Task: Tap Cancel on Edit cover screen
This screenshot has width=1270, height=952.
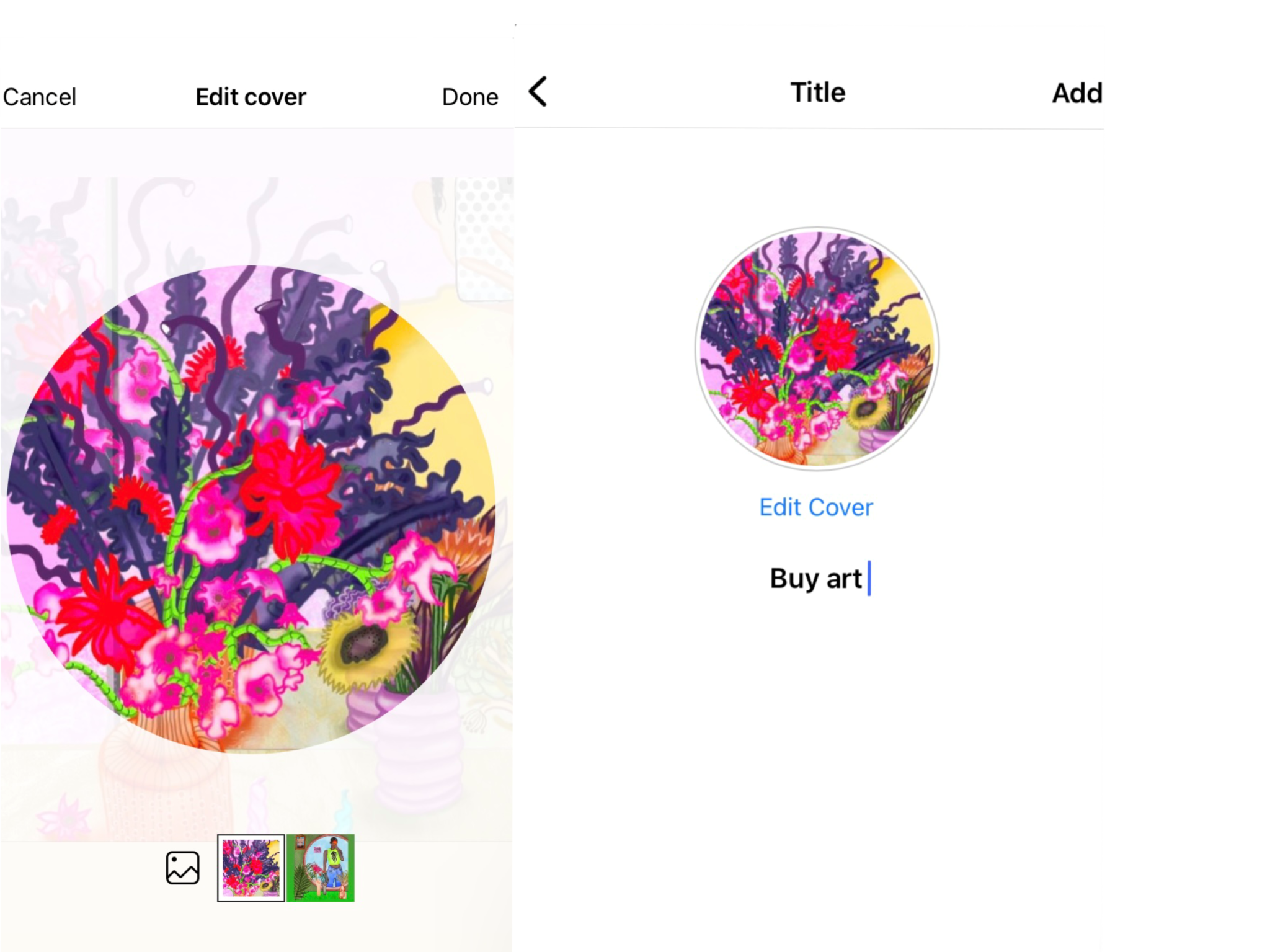Action: [x=39, y=97]
